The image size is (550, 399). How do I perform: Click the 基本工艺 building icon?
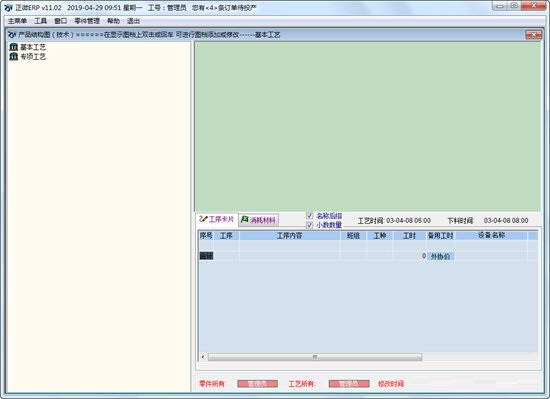[14, 47]
